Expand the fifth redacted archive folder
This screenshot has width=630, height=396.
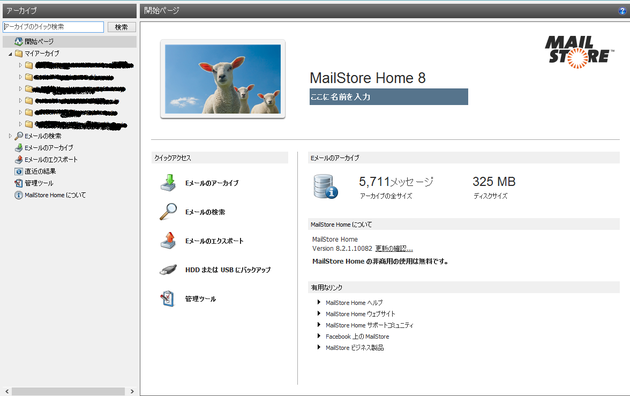coord(20,112)
